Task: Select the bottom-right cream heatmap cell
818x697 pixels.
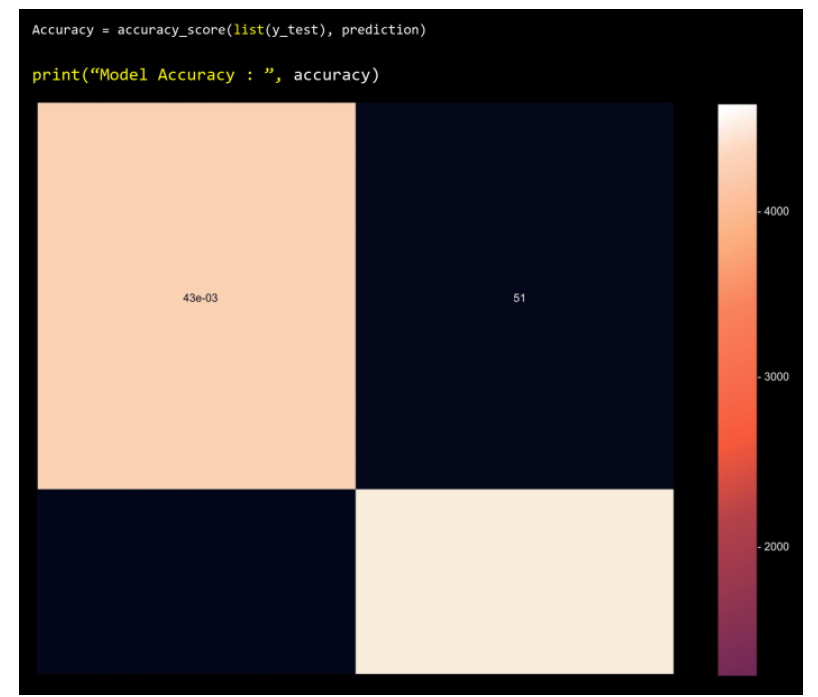Action: tap(515, 581)
